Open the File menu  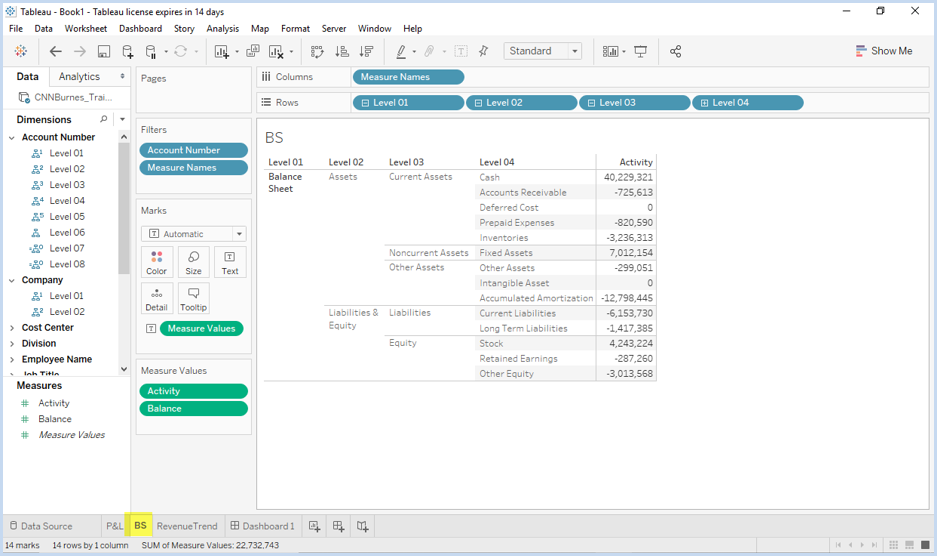click(16, 29)
